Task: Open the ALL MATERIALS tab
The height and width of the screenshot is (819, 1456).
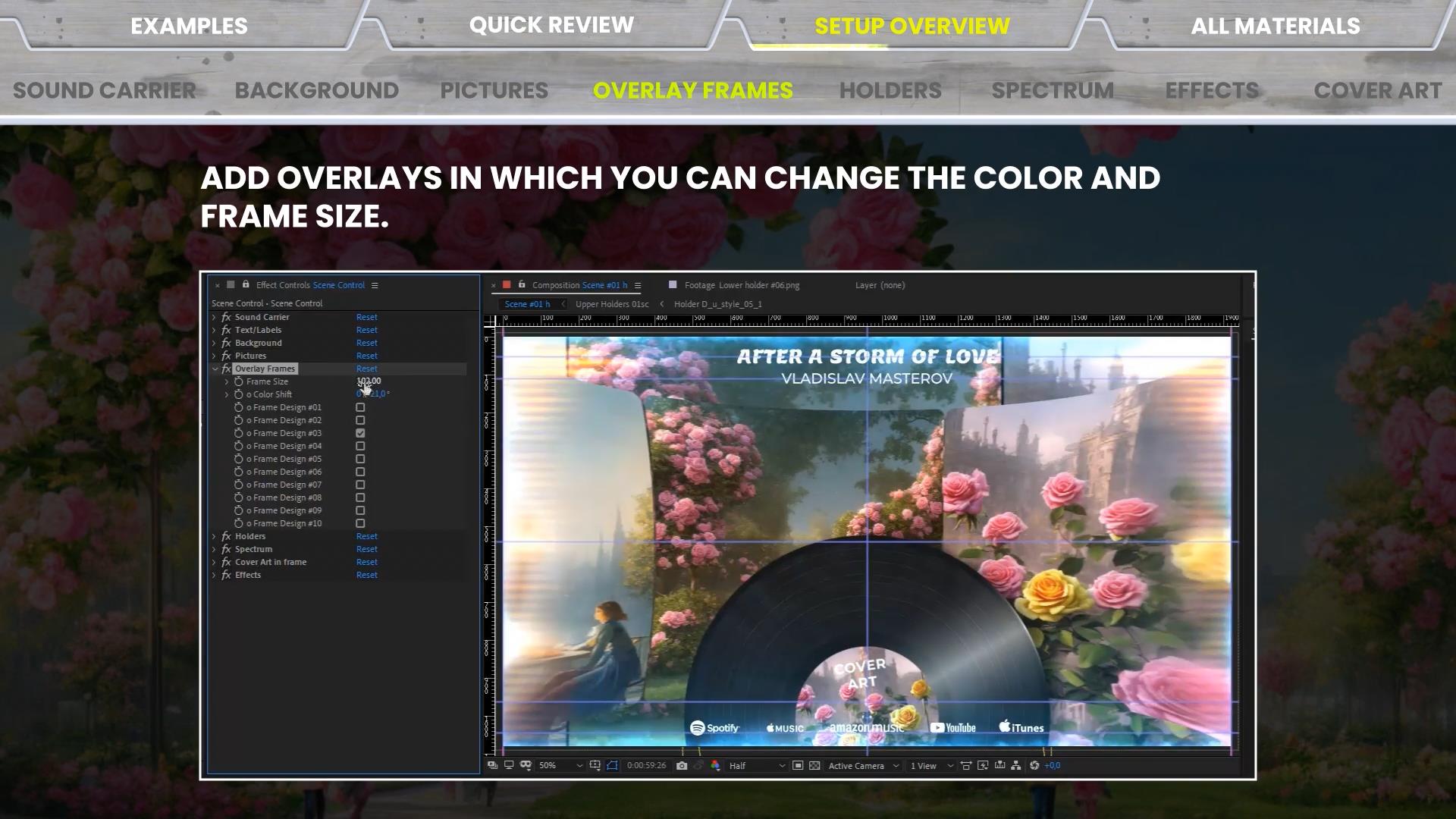Action: tap(1276, 26)
